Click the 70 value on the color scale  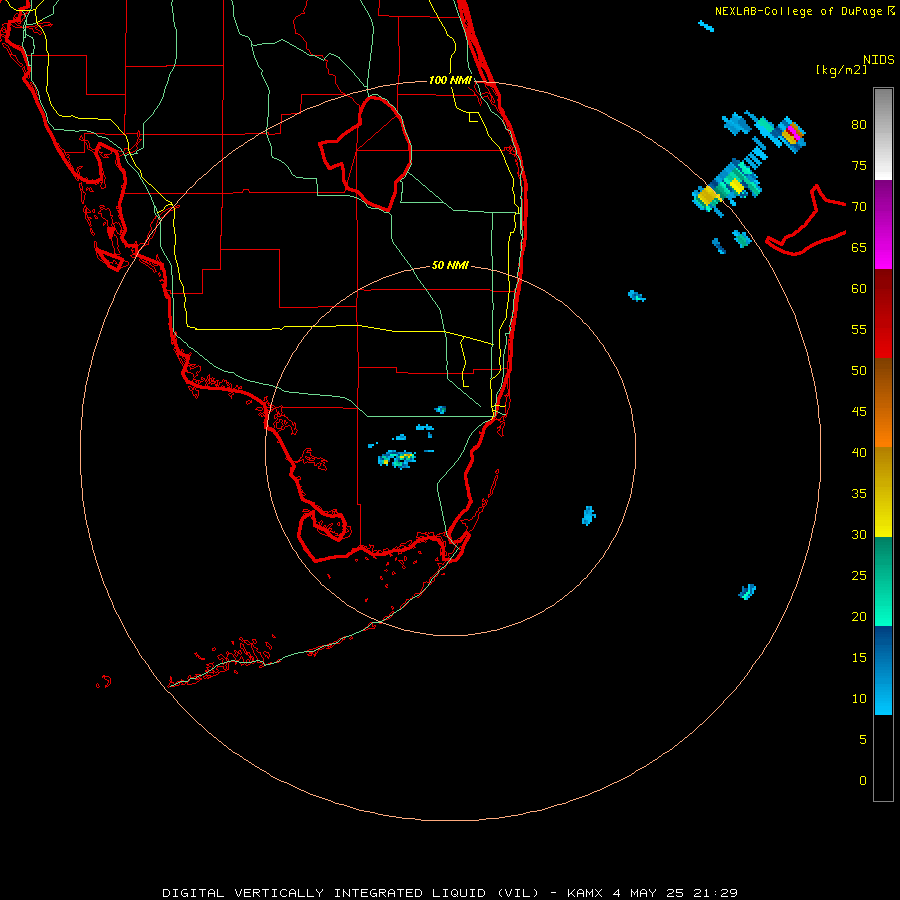point(859,207)
